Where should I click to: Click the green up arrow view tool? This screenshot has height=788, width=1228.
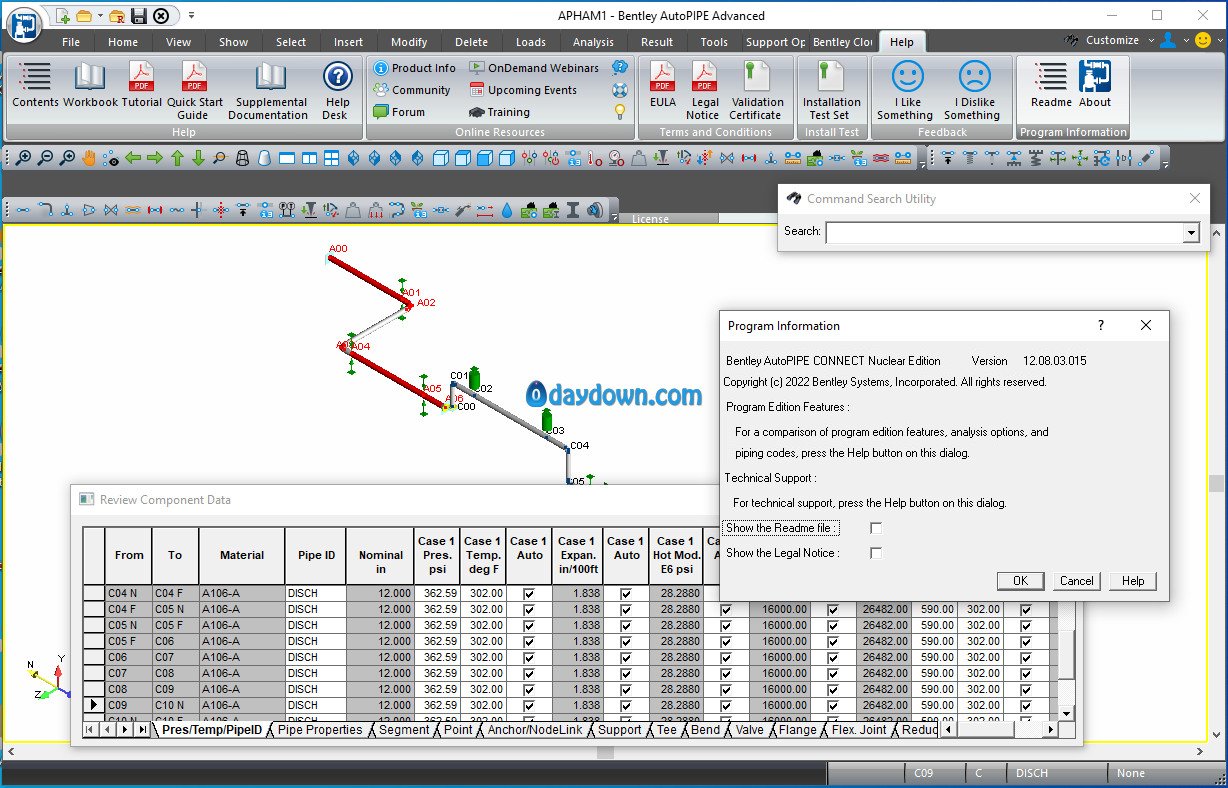coord(177,158)
